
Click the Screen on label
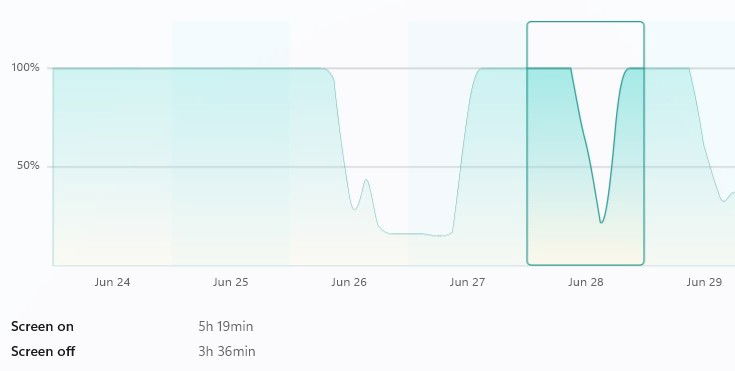[42, 326]
